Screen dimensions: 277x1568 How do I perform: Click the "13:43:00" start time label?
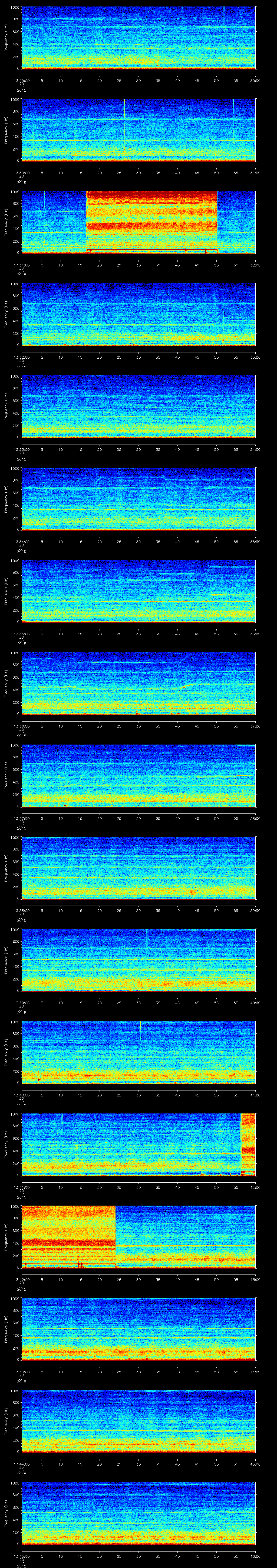pos(21,1371)
